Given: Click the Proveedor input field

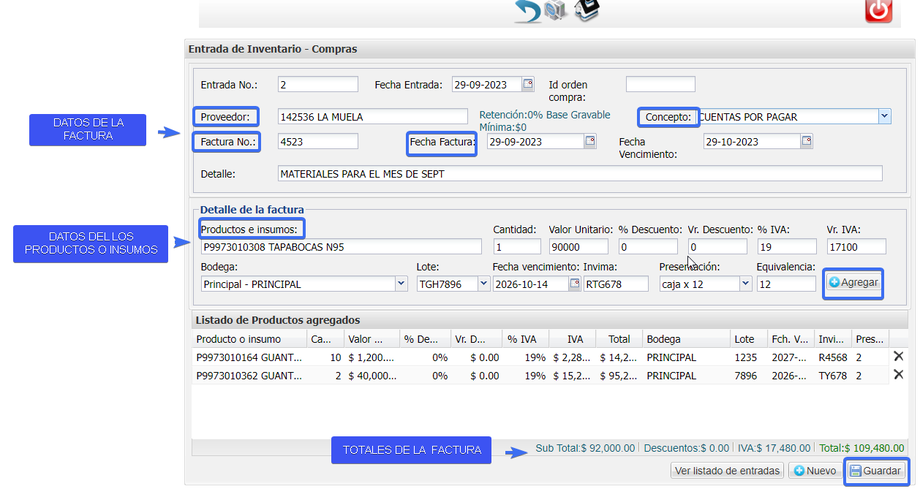Looking at the screenshot, I should (x=373, y=116).
